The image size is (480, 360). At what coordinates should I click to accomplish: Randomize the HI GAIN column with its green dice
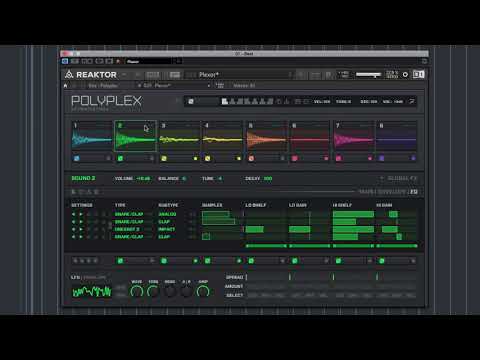382,261
